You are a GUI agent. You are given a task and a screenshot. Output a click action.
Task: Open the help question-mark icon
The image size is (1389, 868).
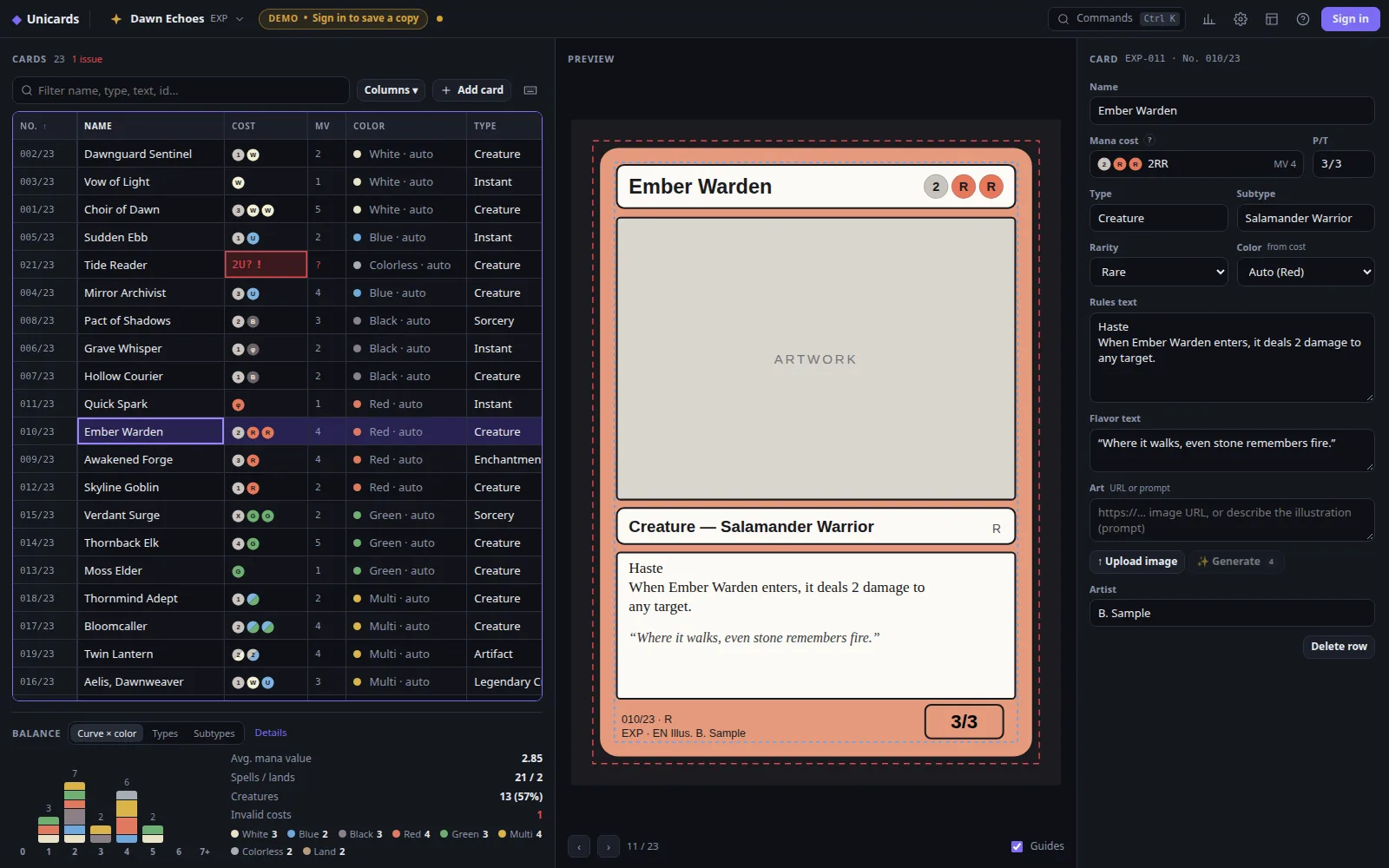pyautogui.click(x=1303, y=19)
